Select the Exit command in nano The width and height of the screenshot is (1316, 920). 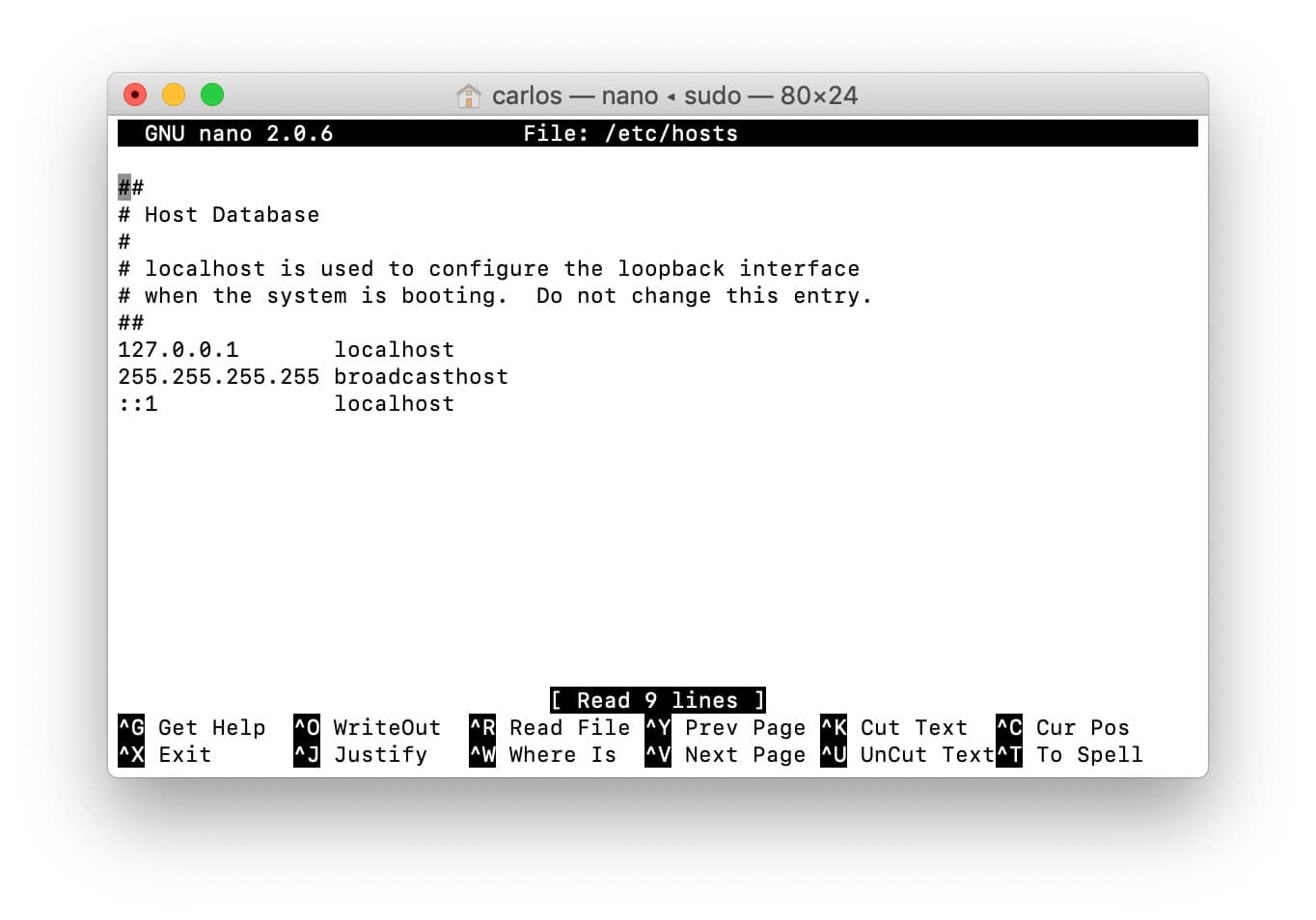pyautogui.click(x=184, y=755)
